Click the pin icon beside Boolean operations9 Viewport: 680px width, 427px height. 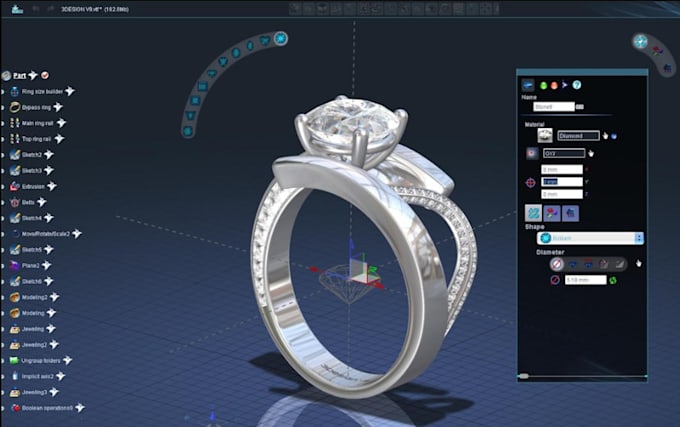tap(80, 407)
